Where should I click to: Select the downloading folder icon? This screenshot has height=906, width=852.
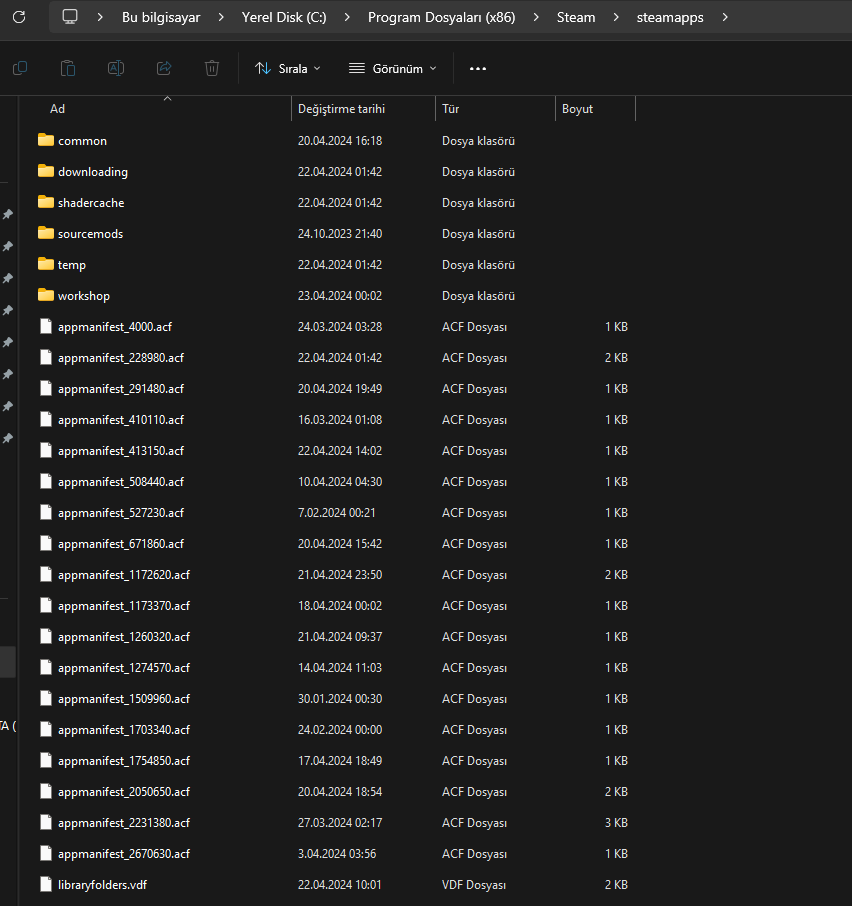[x=46, y=171]
